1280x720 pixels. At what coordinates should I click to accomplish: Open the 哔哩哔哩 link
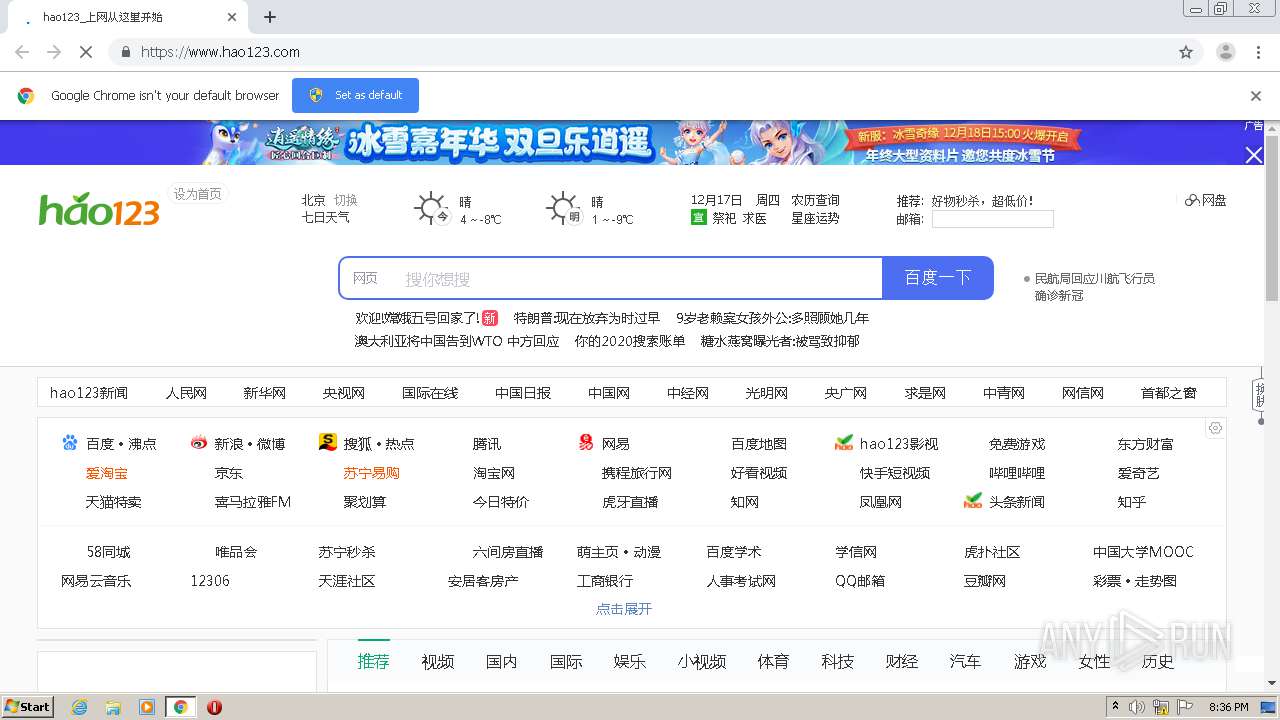tap(1017, 473)
